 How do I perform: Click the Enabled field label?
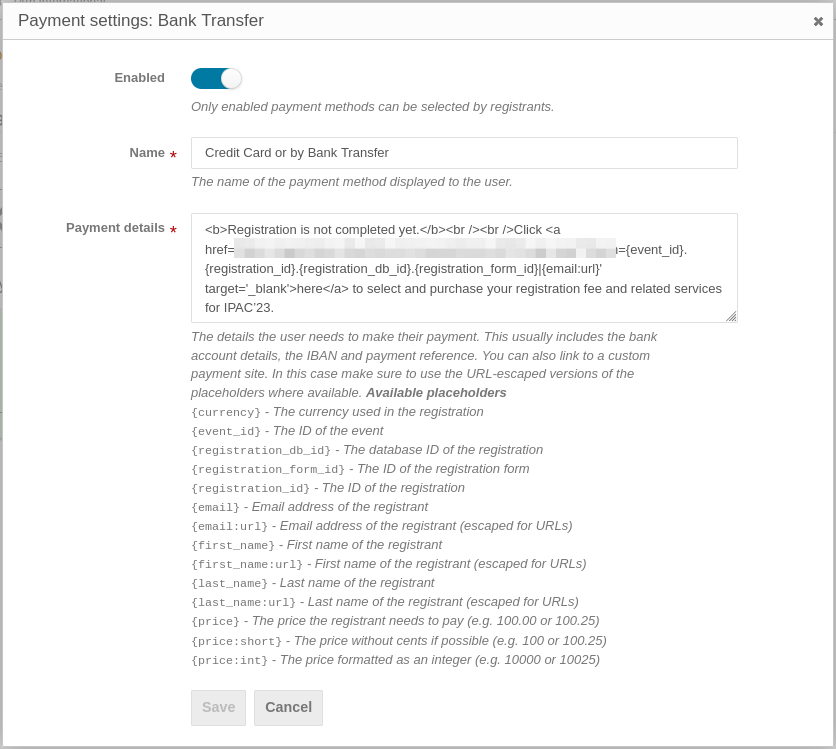(139, 78)
